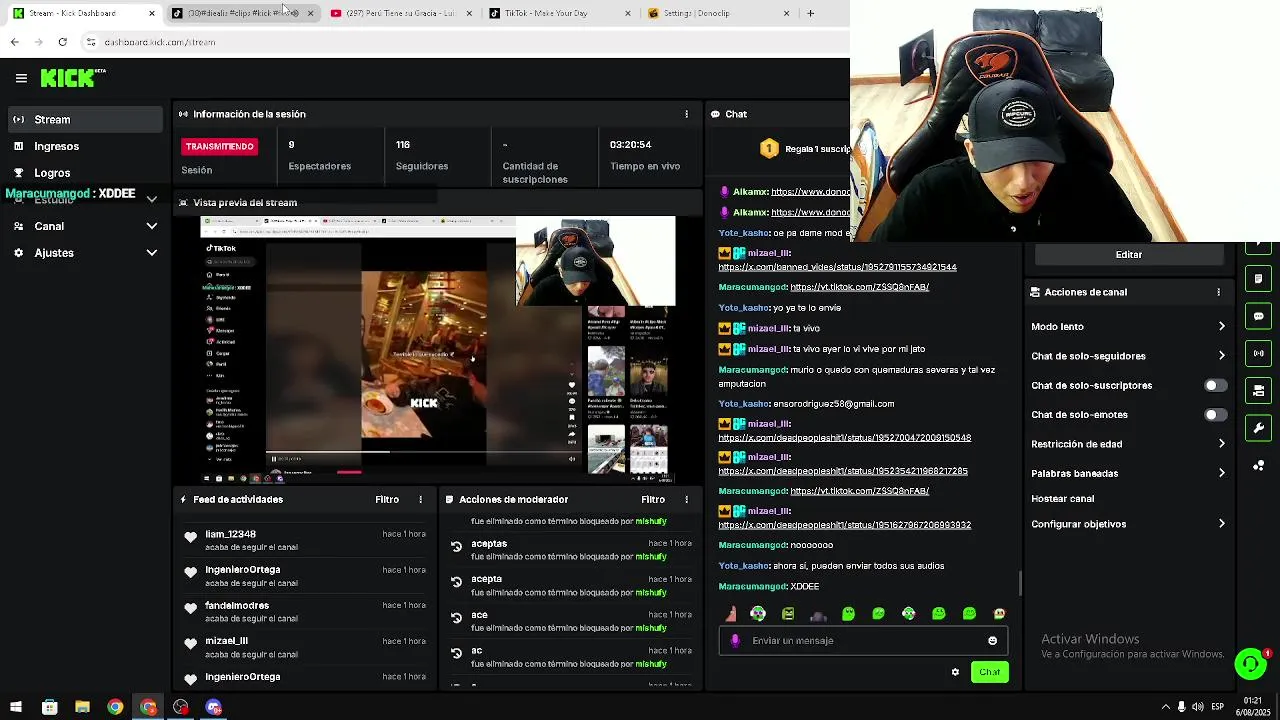
Task: Expand the Ajustes sidebar section
Action: tap(85, 253)
